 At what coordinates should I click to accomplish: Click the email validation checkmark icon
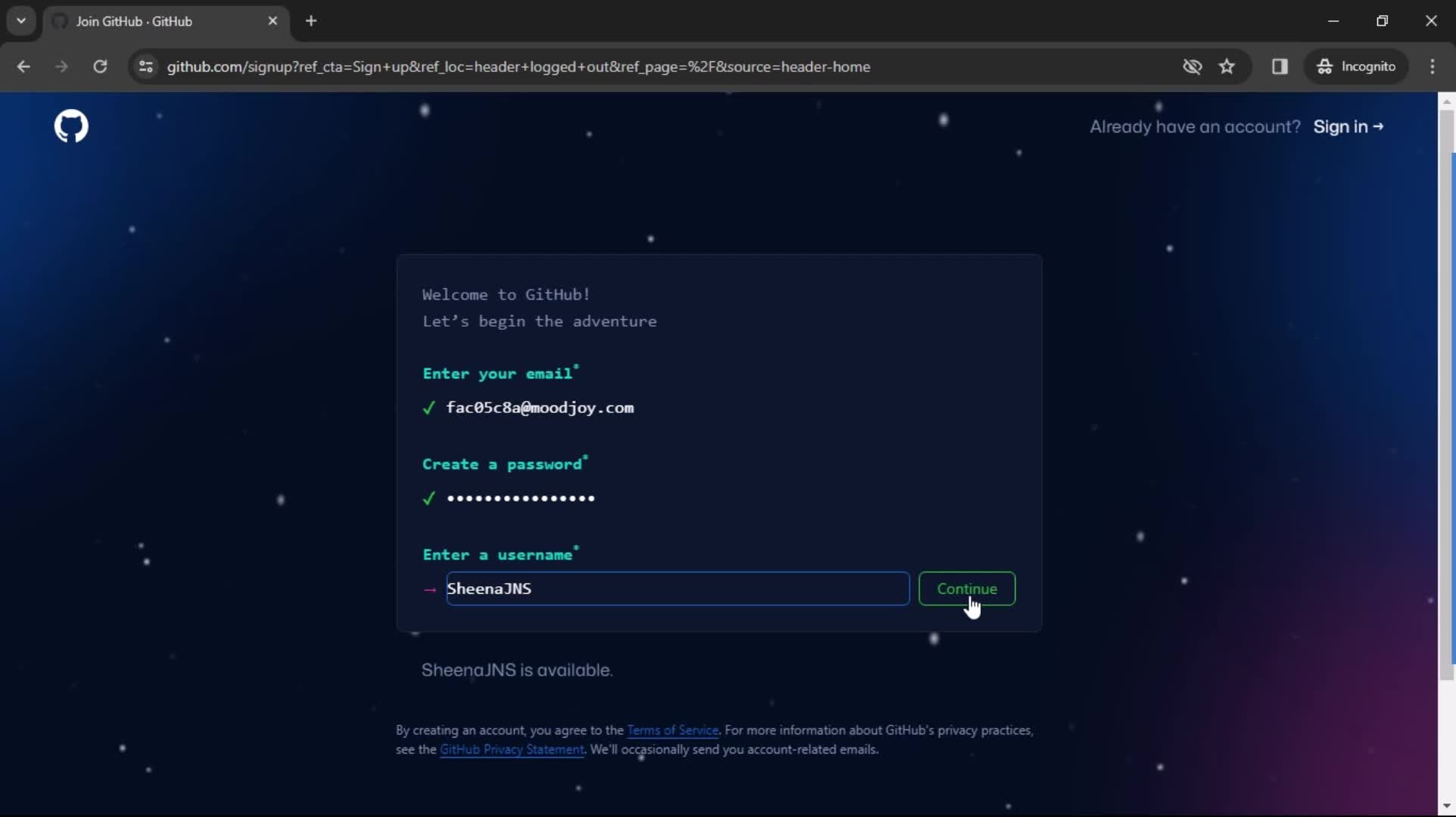pyautogui.click(x=429, y=407)
